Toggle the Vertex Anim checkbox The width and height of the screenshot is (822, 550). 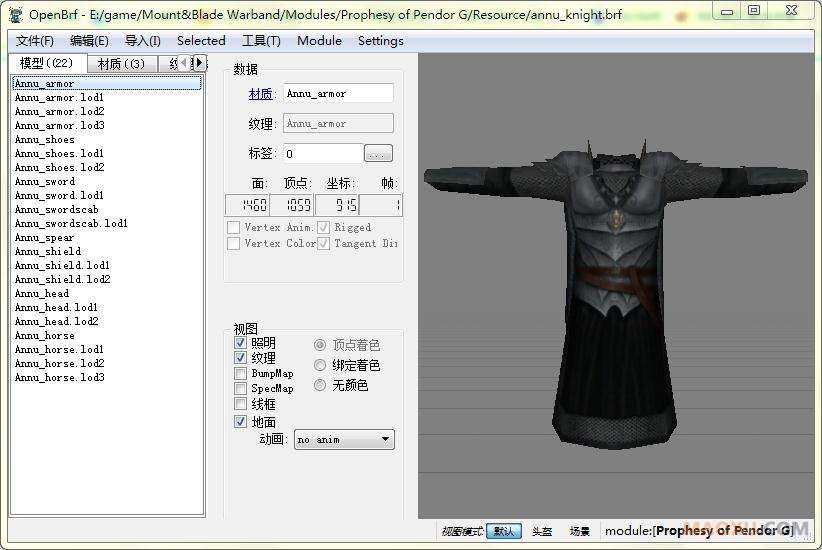233,228
